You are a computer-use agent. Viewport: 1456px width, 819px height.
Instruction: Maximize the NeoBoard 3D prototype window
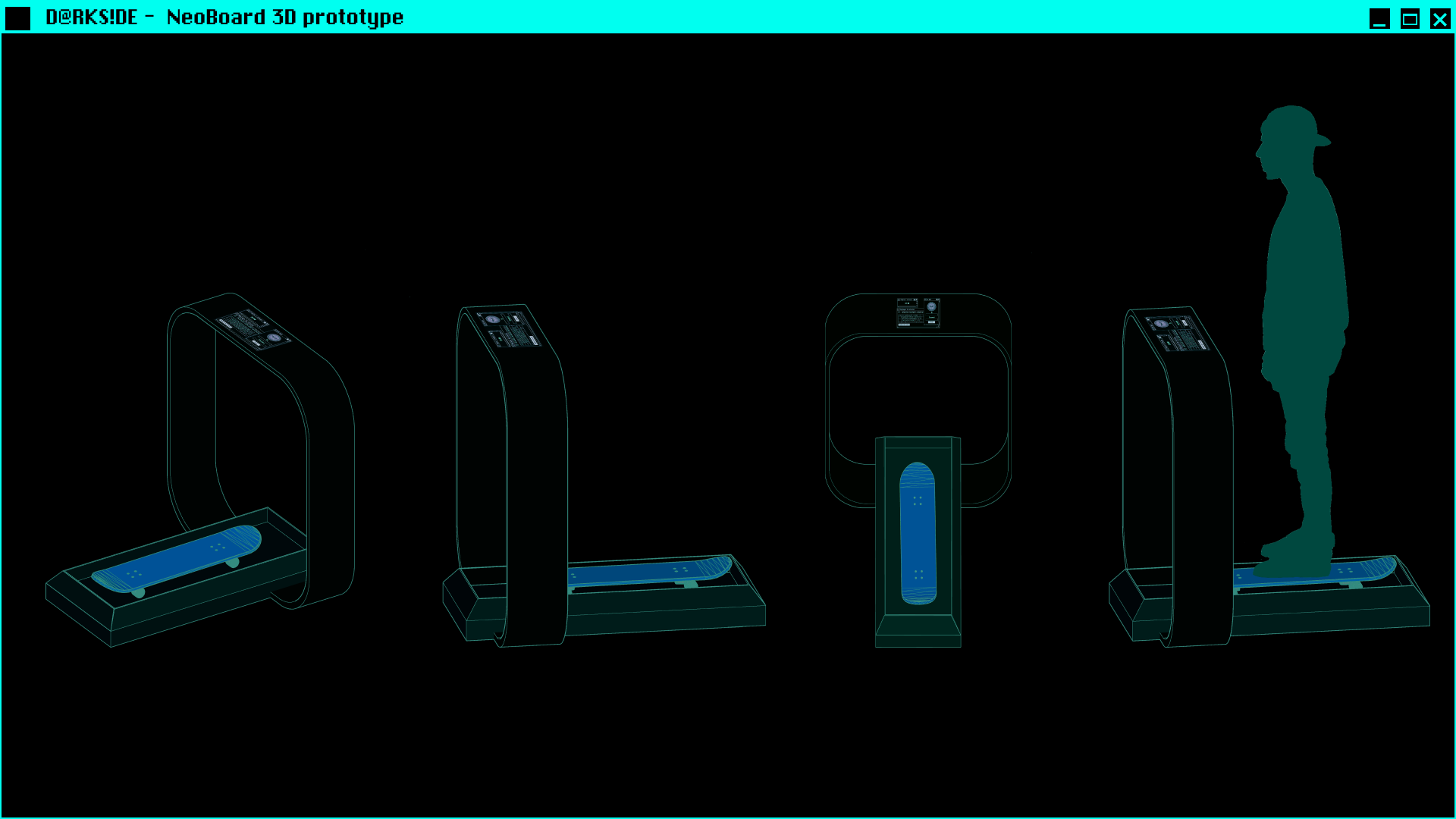(x=1410, y=18)
